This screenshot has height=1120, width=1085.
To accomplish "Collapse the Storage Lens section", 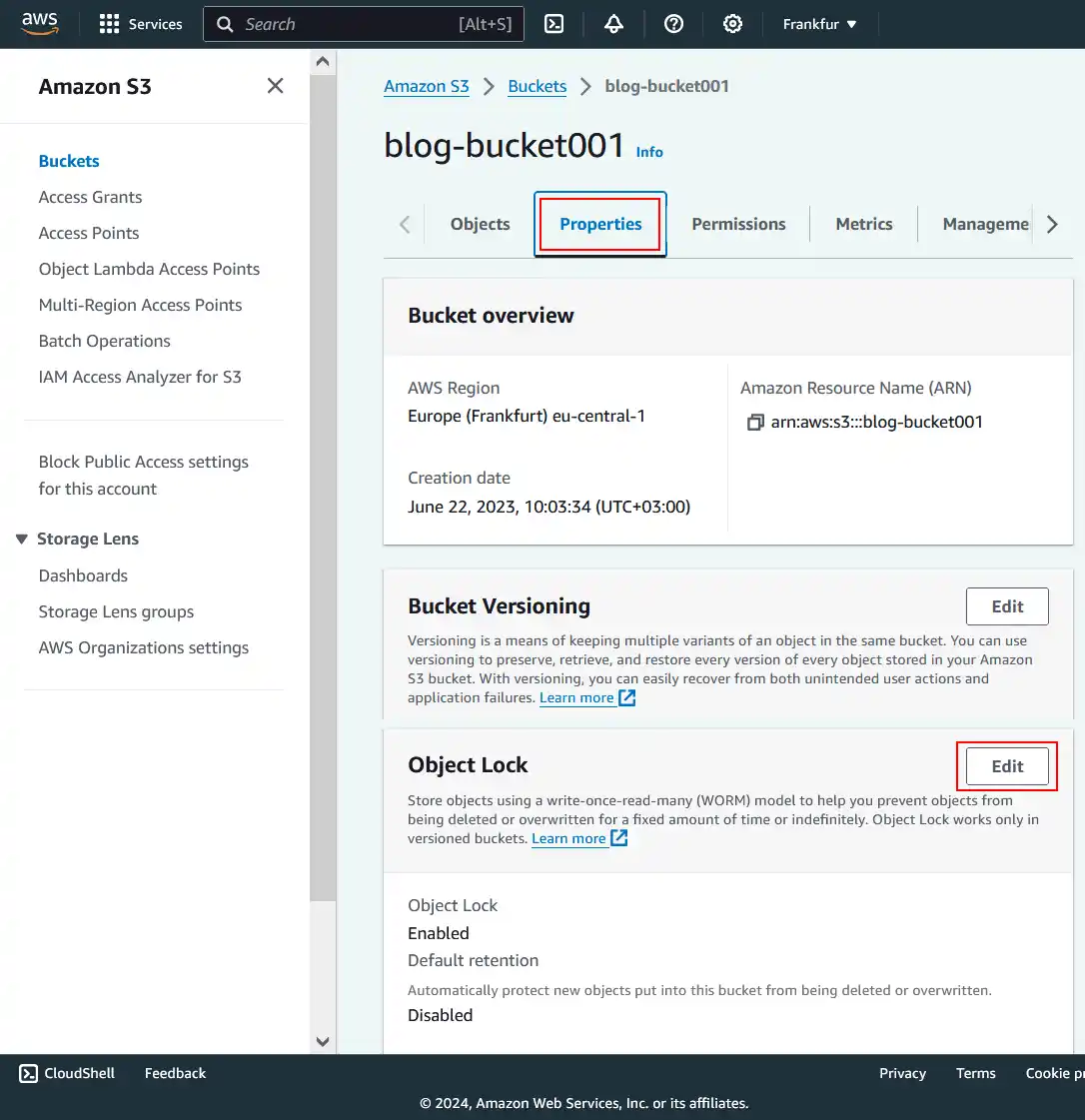I will coord(21,539).
